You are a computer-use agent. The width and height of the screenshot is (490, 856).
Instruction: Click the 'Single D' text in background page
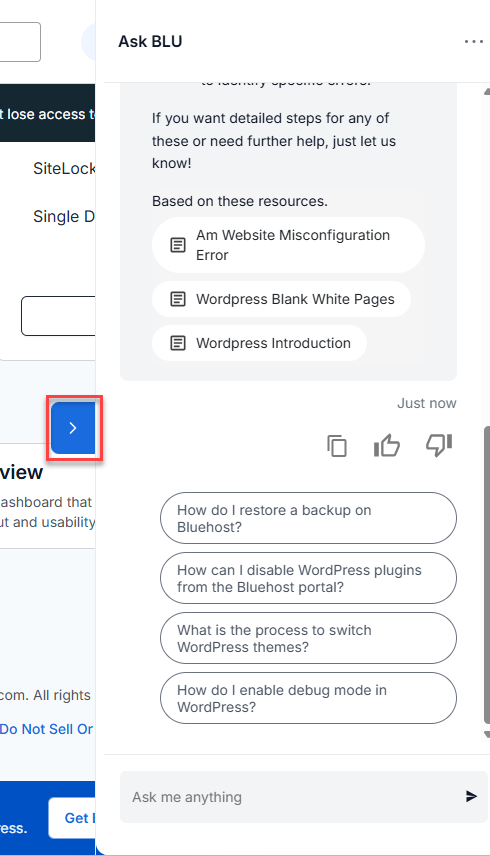(64, 217)
